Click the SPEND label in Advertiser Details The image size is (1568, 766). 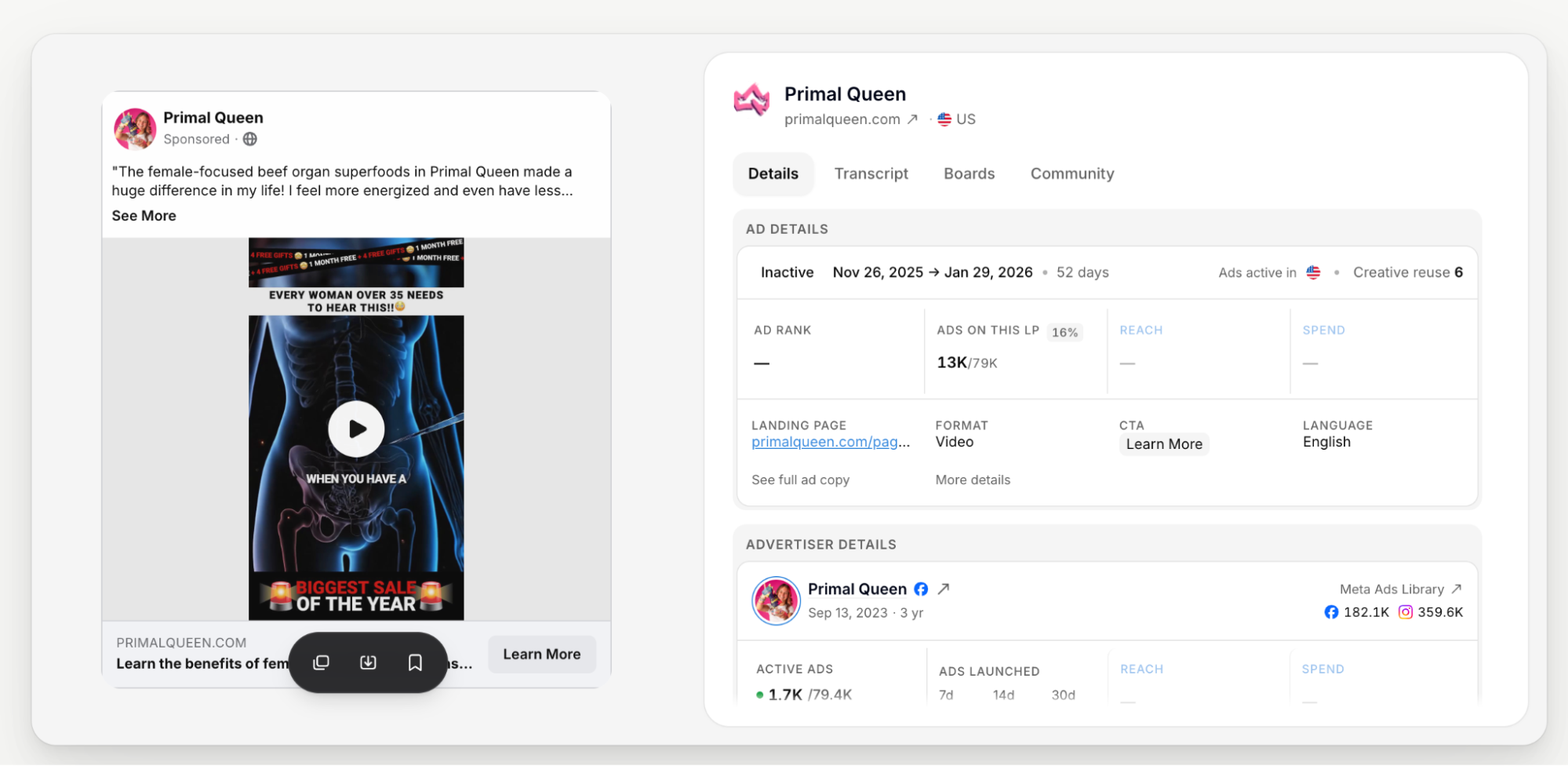click(1322, 669)
